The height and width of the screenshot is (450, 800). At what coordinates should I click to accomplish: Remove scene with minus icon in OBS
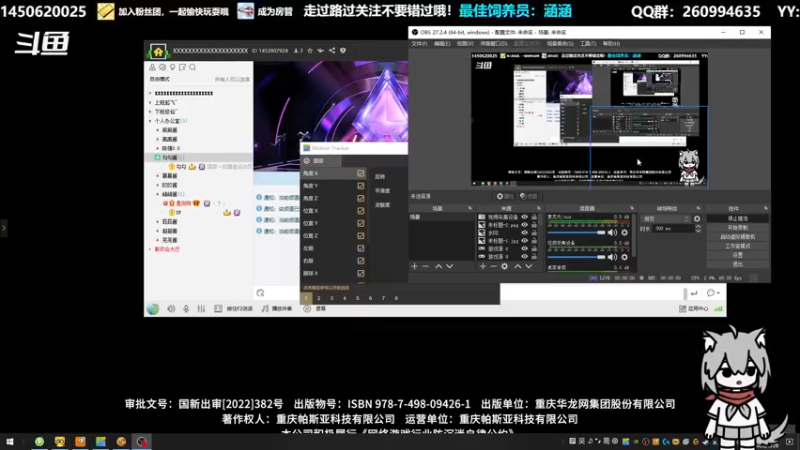(426, 266)
